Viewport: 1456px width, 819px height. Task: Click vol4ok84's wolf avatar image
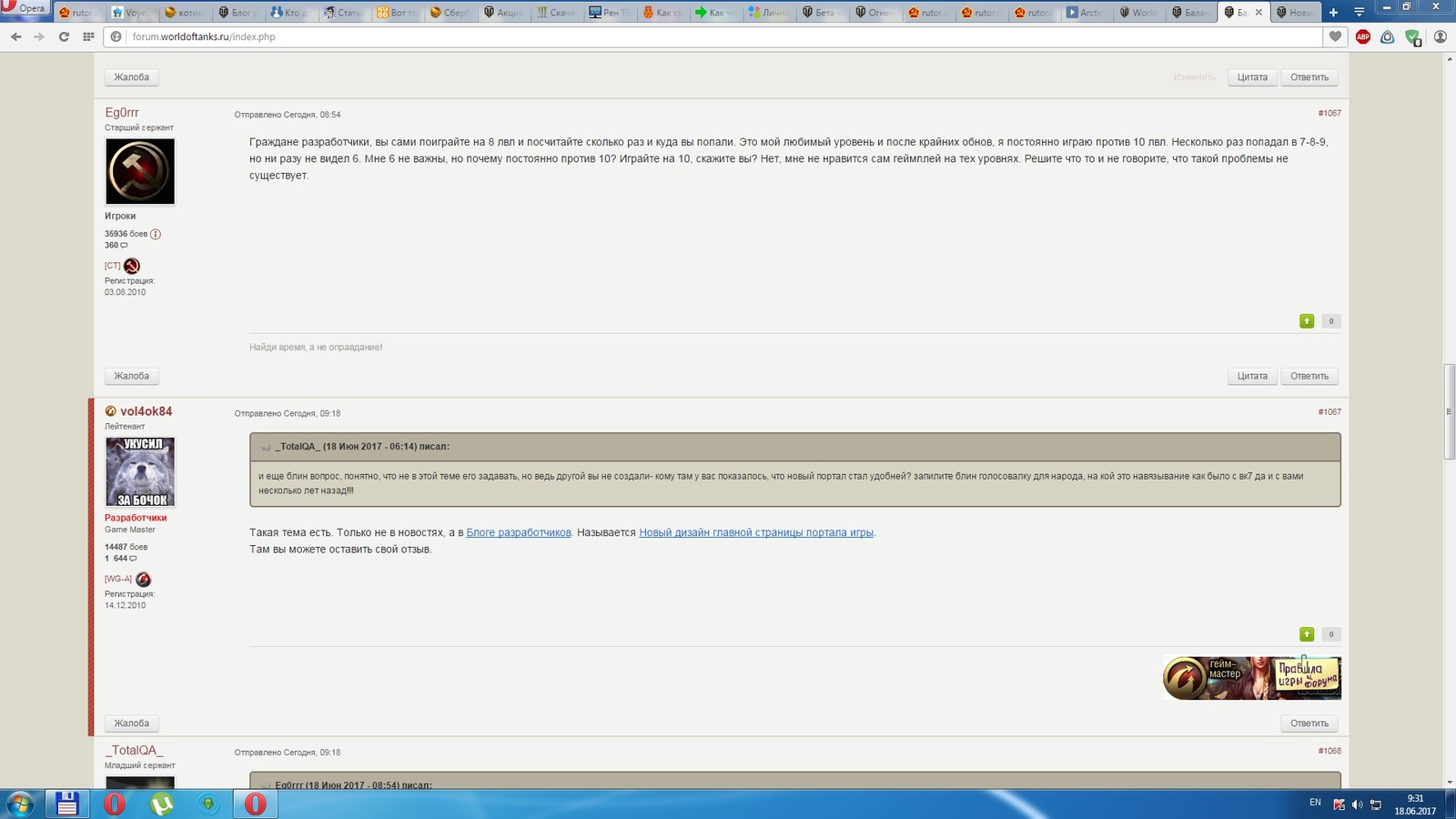[140, 471]
